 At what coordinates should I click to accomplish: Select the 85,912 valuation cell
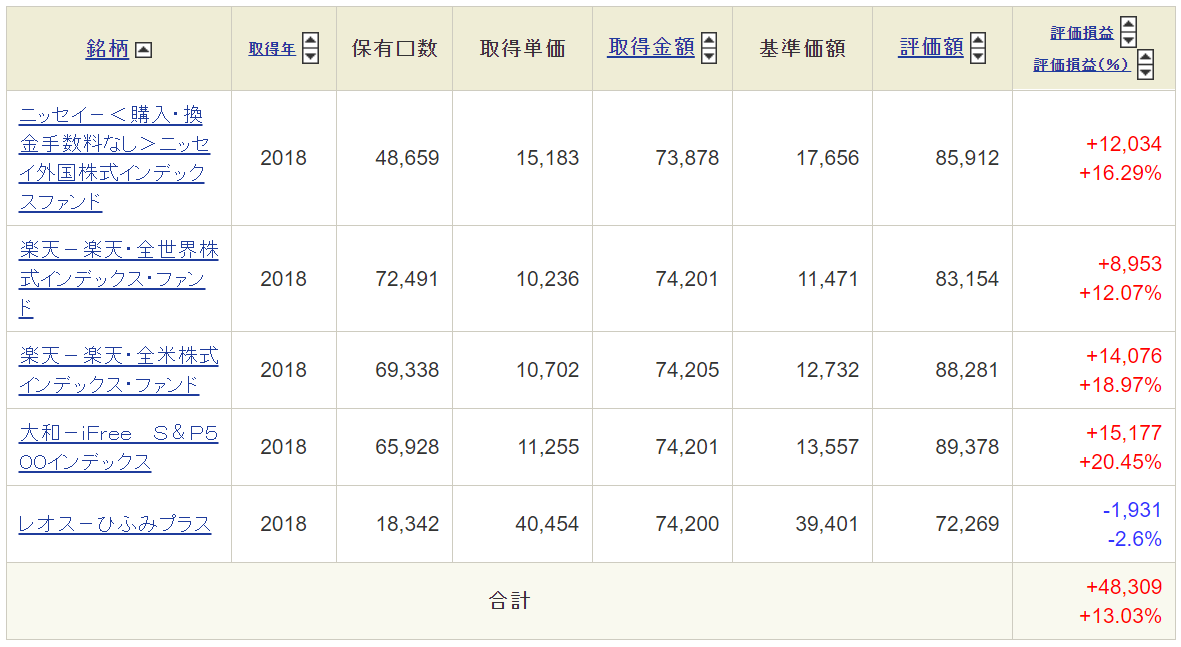click(x=967, y=158)
